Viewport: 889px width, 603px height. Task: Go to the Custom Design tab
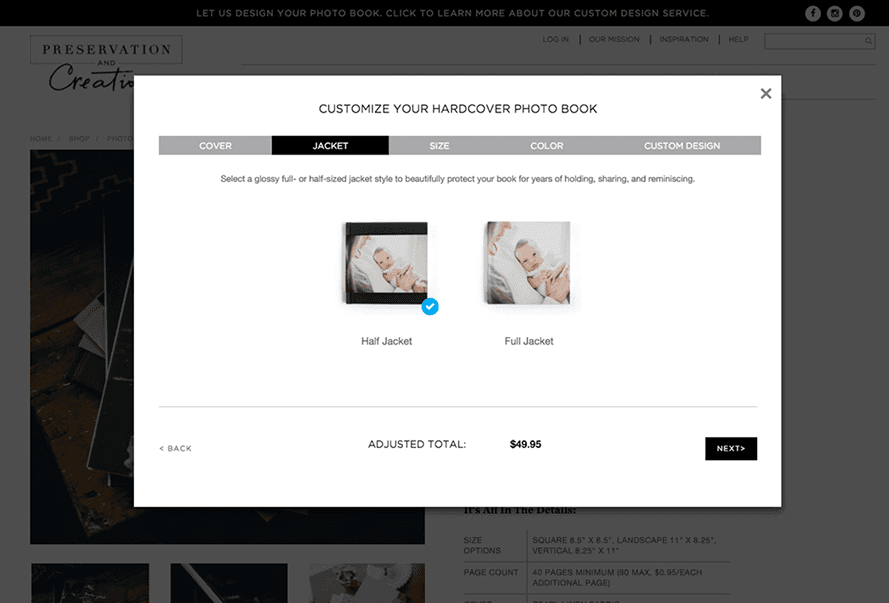pyautogui.click(x=681, y=146)
